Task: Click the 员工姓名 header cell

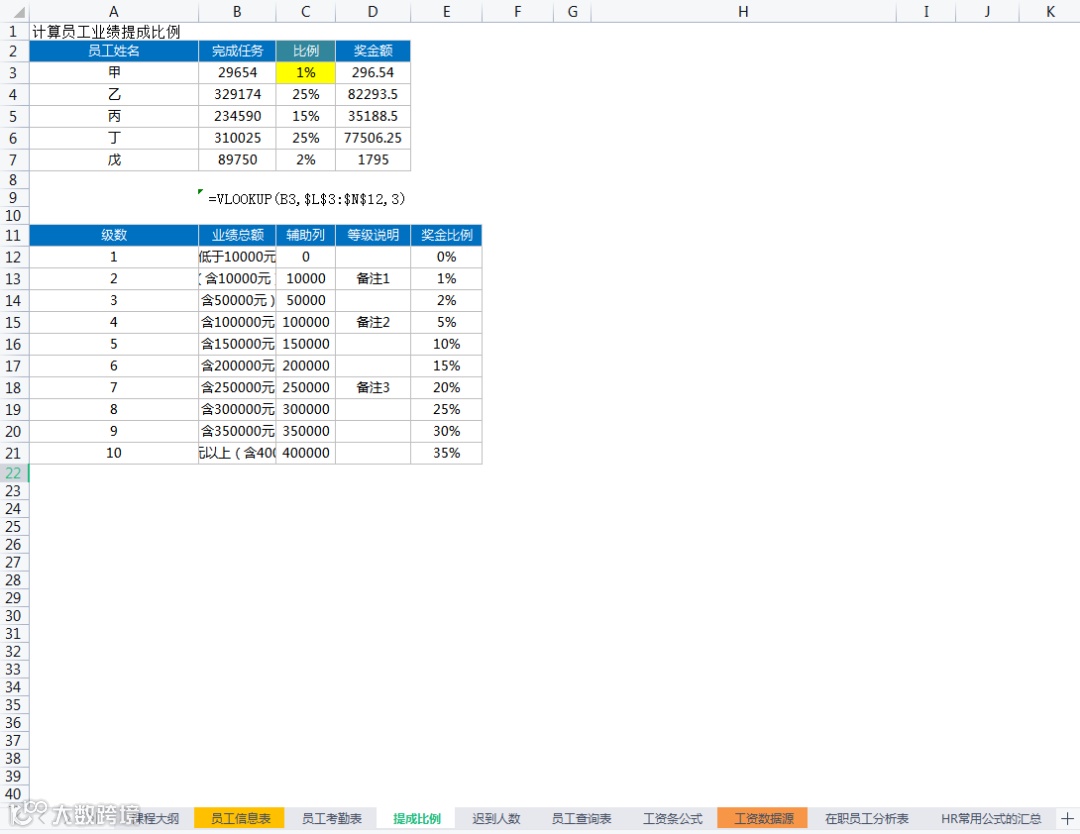Action: [x=114, y=51]
